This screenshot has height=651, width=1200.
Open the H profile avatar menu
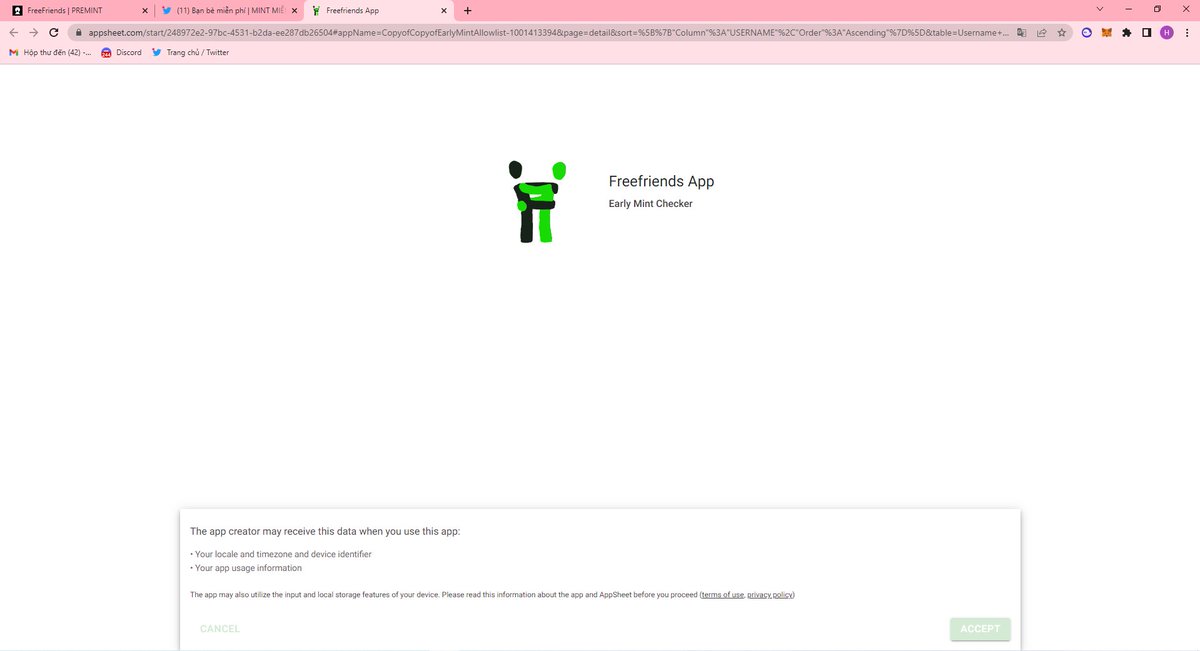[1166, 32]
